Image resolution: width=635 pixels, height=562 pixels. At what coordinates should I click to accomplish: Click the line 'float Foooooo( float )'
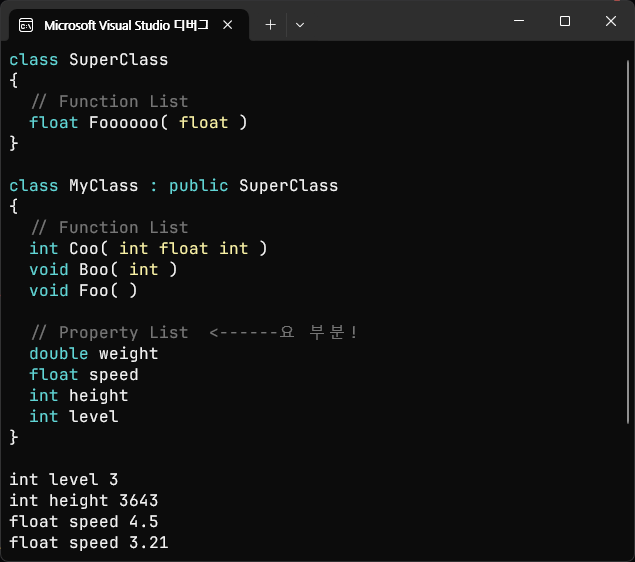click(138, 123)
